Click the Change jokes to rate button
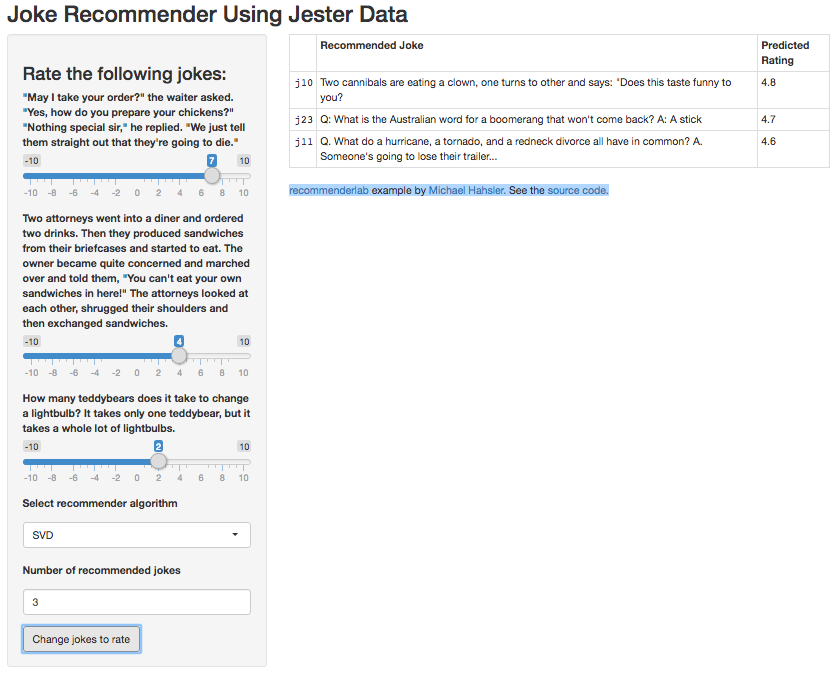This screenshot has width=838, height=673. [x=81, y=639]
